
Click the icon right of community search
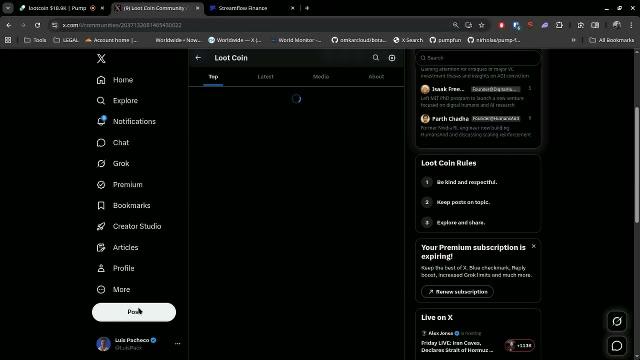[x=392, y=58]
